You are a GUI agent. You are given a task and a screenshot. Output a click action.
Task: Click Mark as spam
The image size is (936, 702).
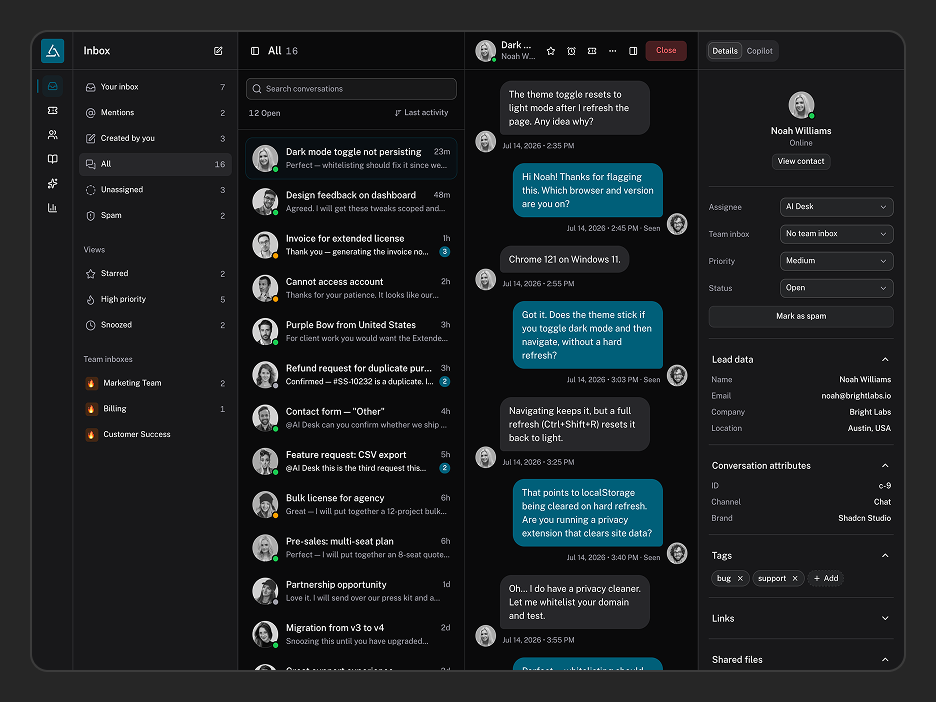coord(800,316)
